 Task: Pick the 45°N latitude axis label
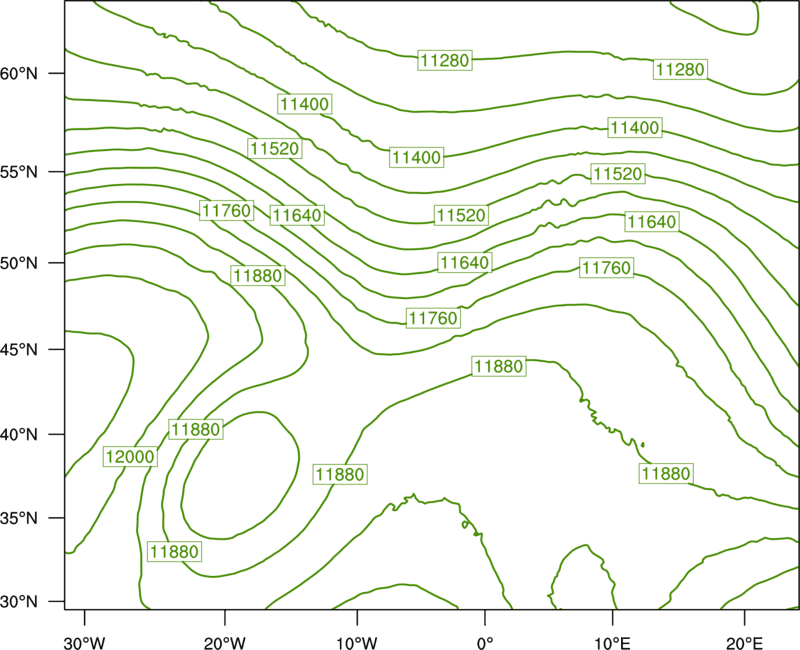coord(19,349)
